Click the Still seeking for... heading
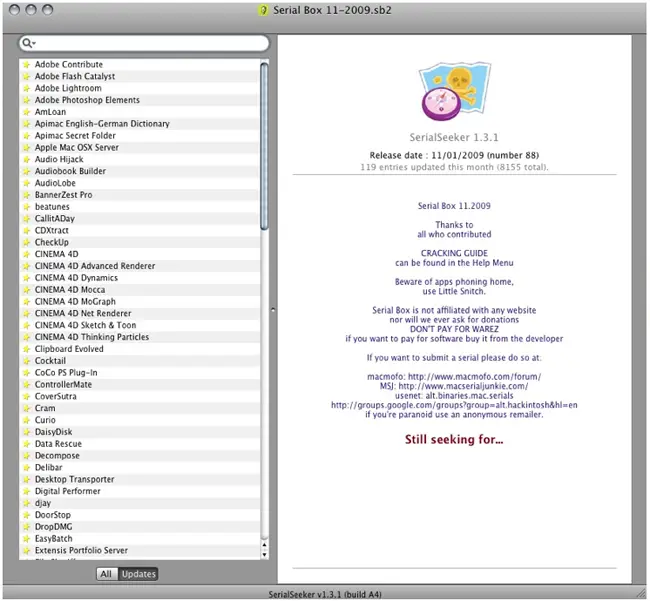The width and height of the screenshot is (650, 601). 454,439
